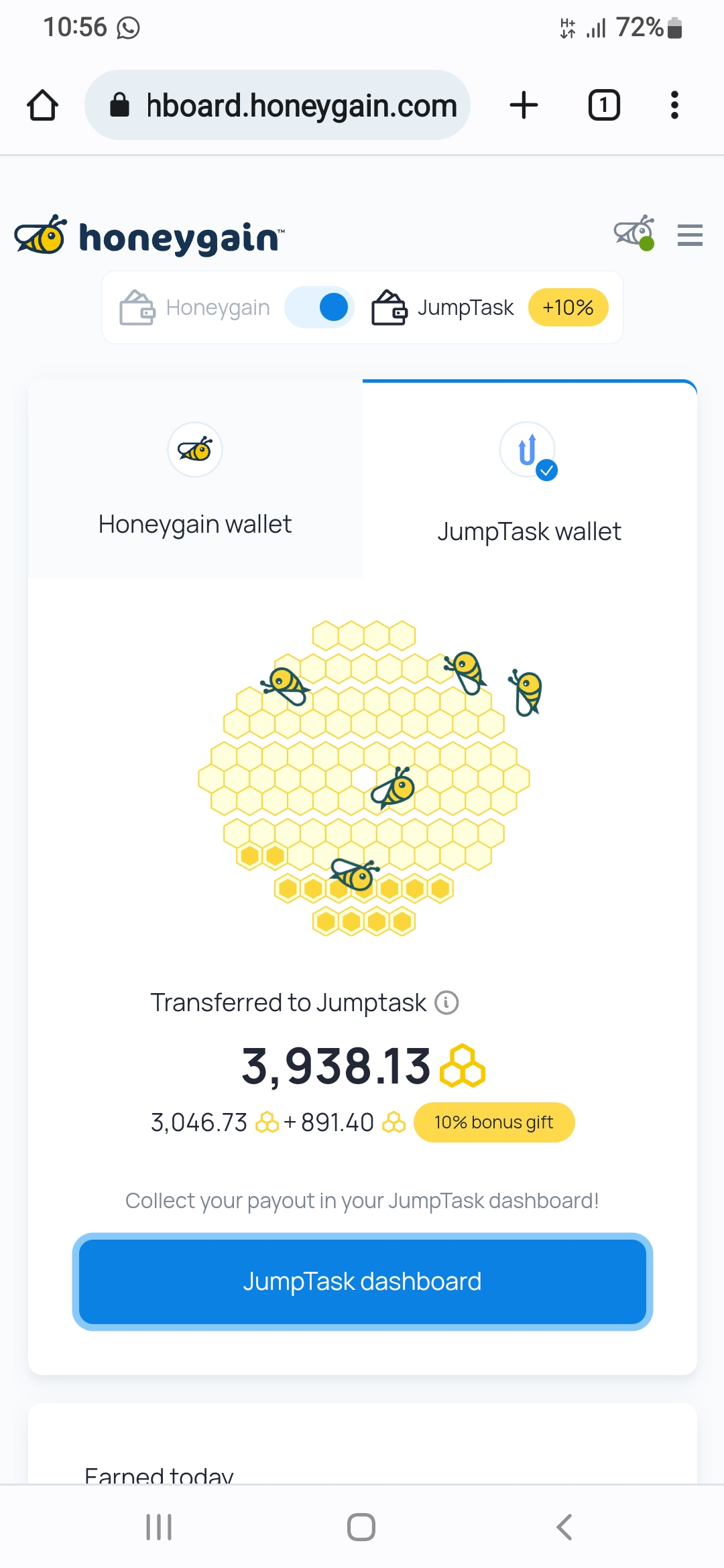The image size is (724, 1568).
Task: Open browser three-dot overflow menu
Action: tap(674, 105)
